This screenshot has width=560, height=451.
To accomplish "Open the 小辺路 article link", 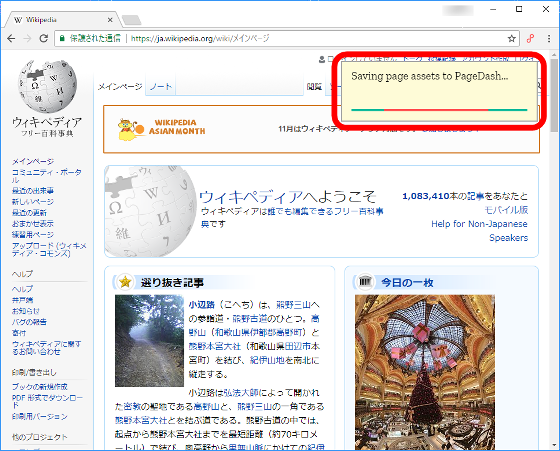I will point(202,305).
